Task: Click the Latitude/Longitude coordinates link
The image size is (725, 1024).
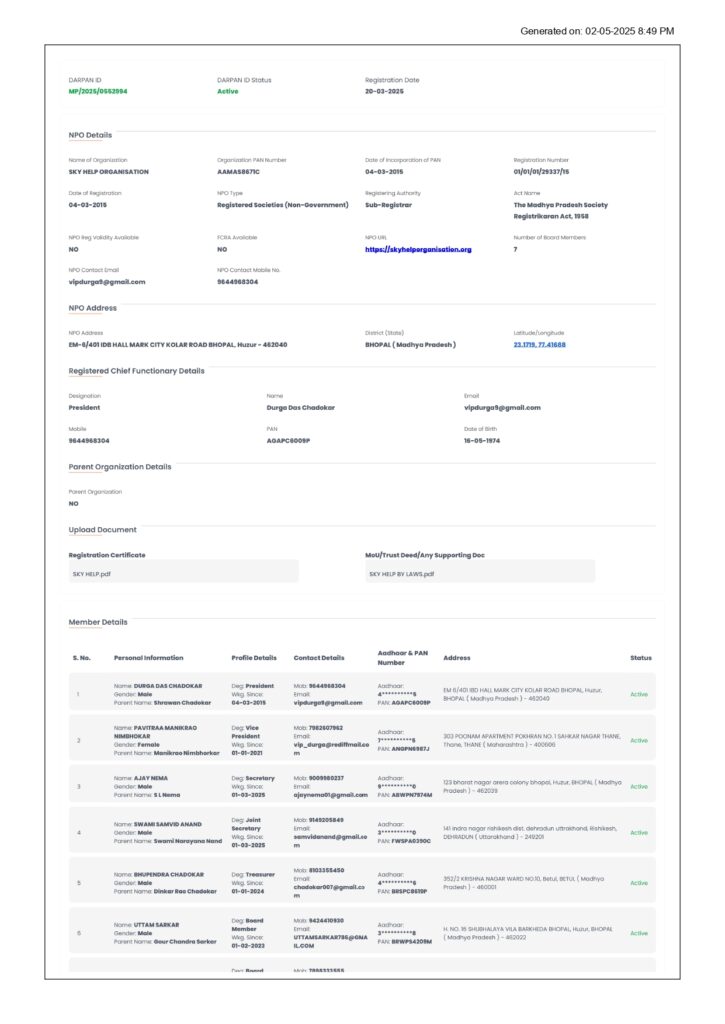Action: (539, 344)
